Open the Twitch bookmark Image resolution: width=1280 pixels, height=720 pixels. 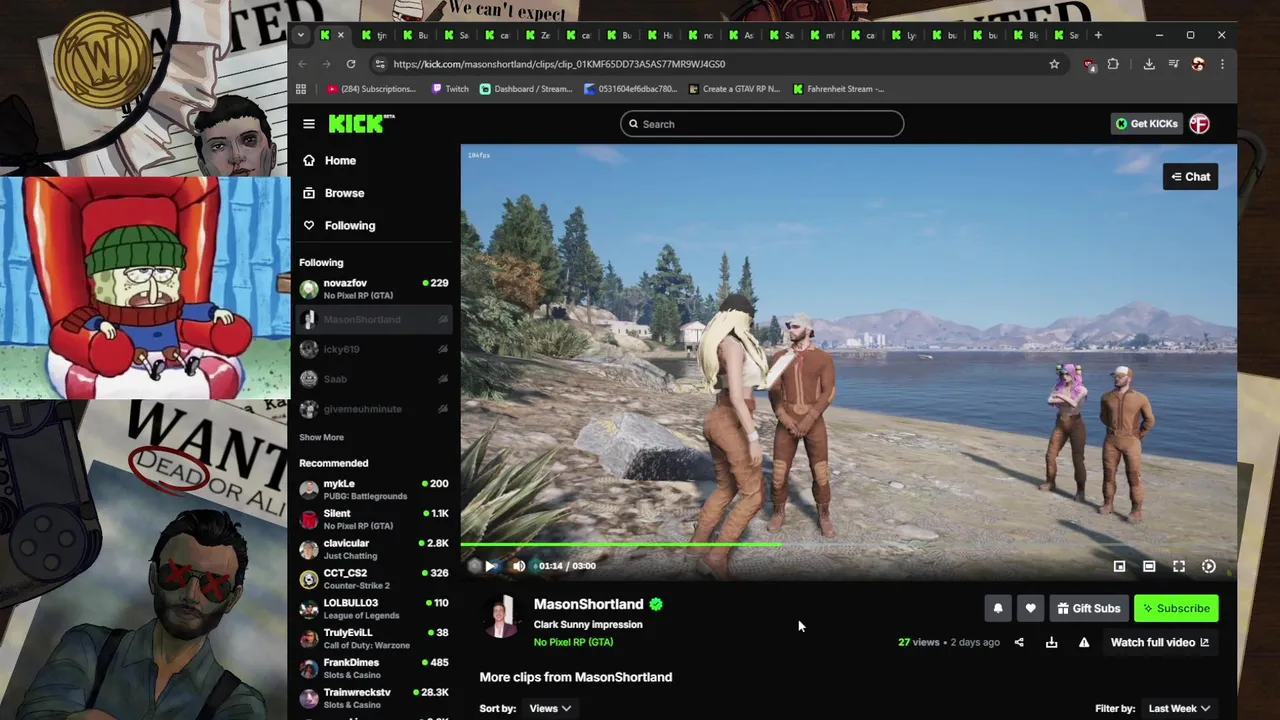(450, 89)
